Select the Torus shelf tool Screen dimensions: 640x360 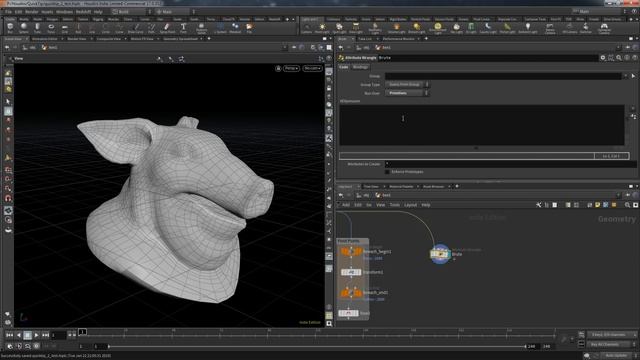(x=51, y=28)
